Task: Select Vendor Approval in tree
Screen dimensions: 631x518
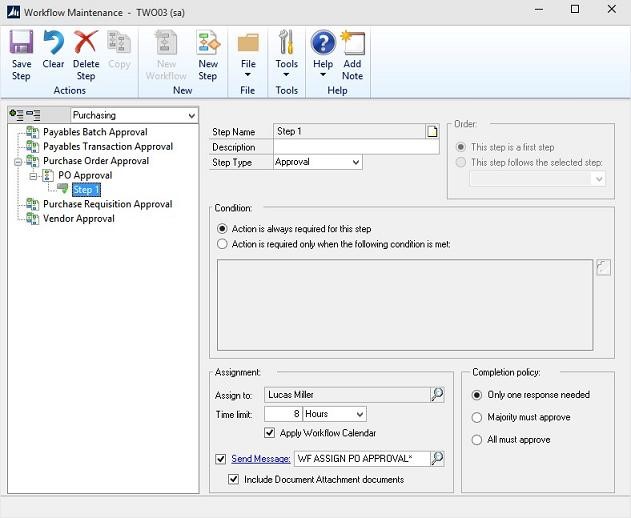Action: coord(78,219)
